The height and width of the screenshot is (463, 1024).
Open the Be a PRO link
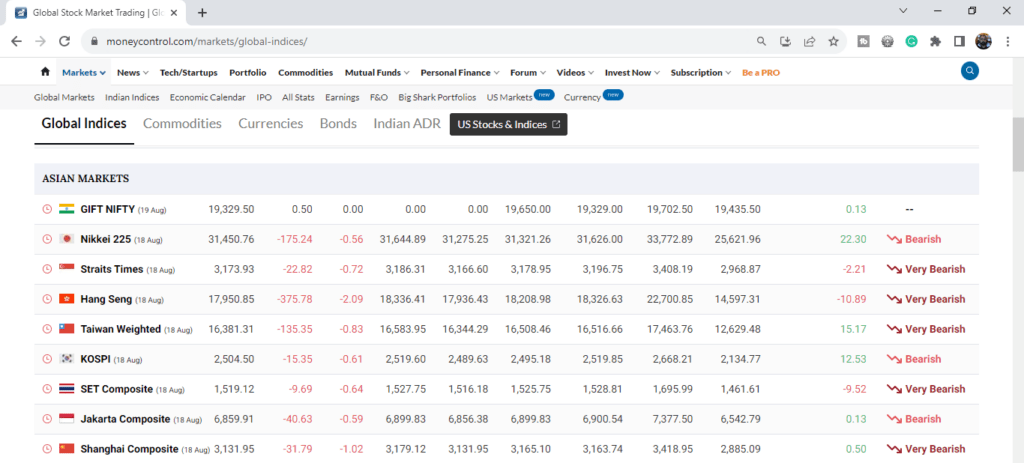tap(761, 72)
